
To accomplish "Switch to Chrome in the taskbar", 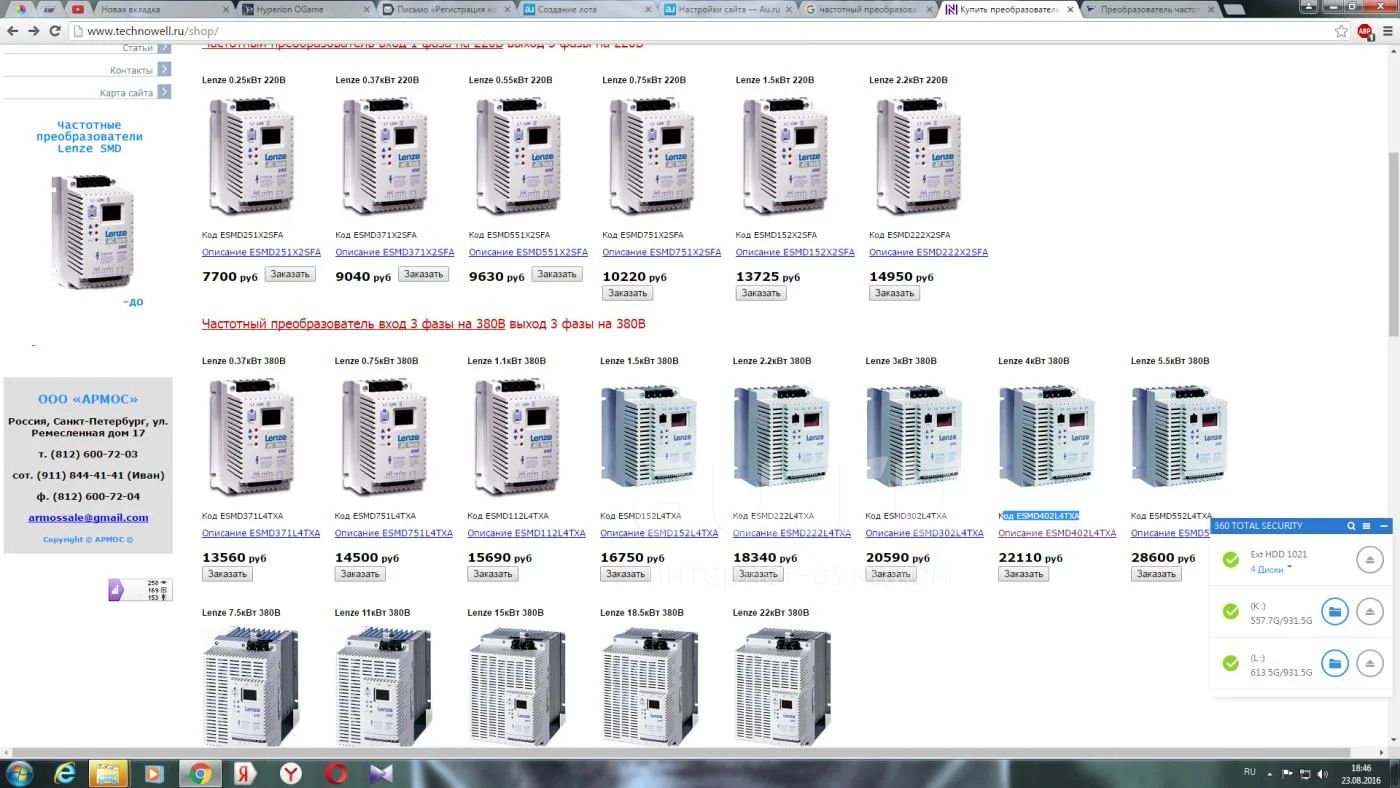I will tap(200, 773).
